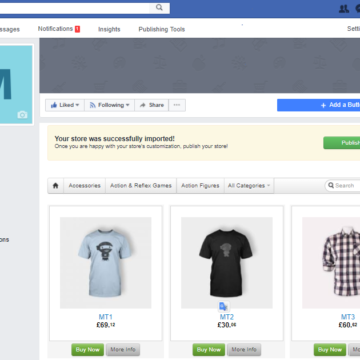This screenshot has height=360, width=360.
Task: Click Buy Now for MT2
Action: [x=209, y=350]
